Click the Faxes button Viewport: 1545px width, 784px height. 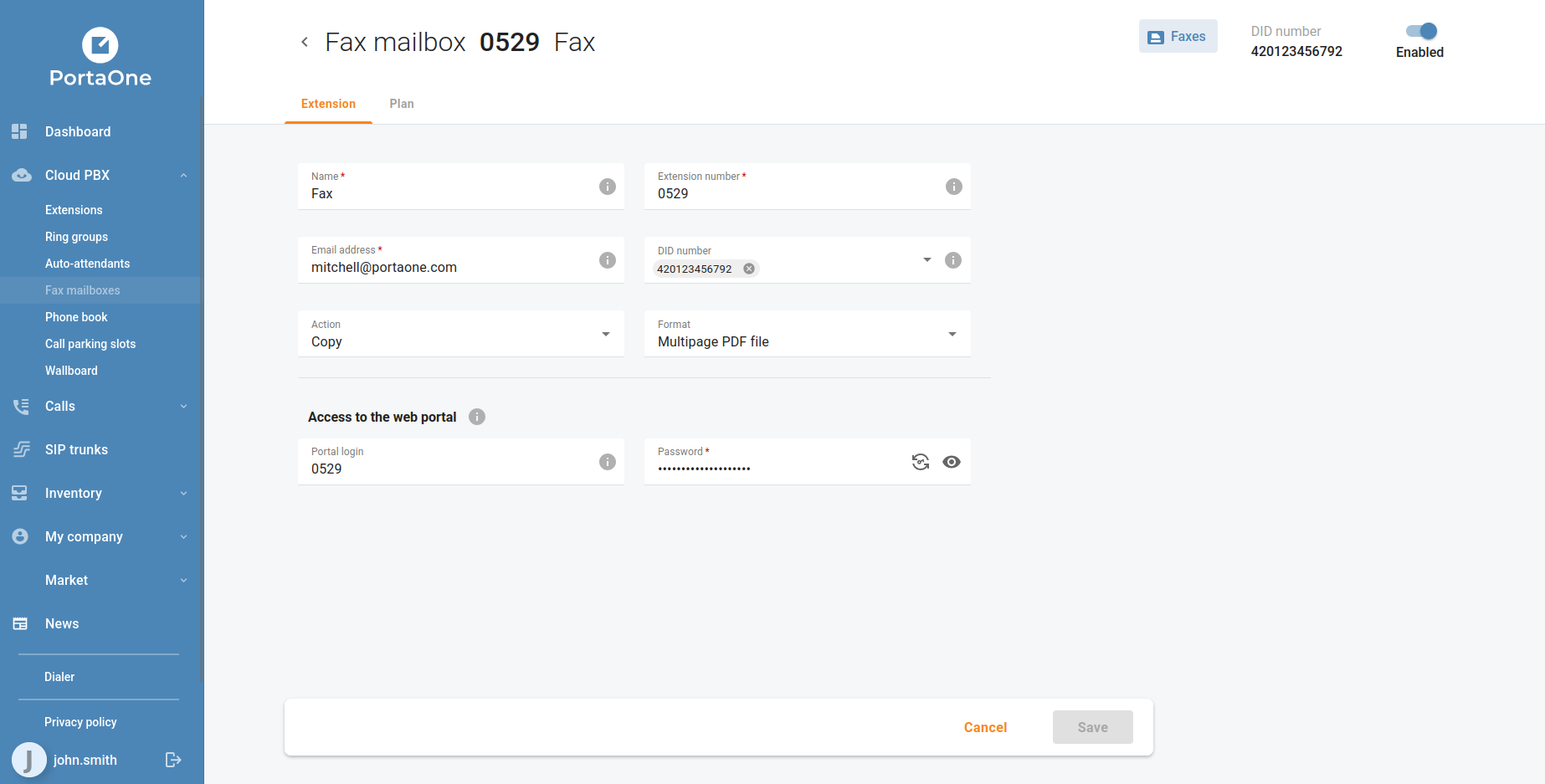[1178, 37]
